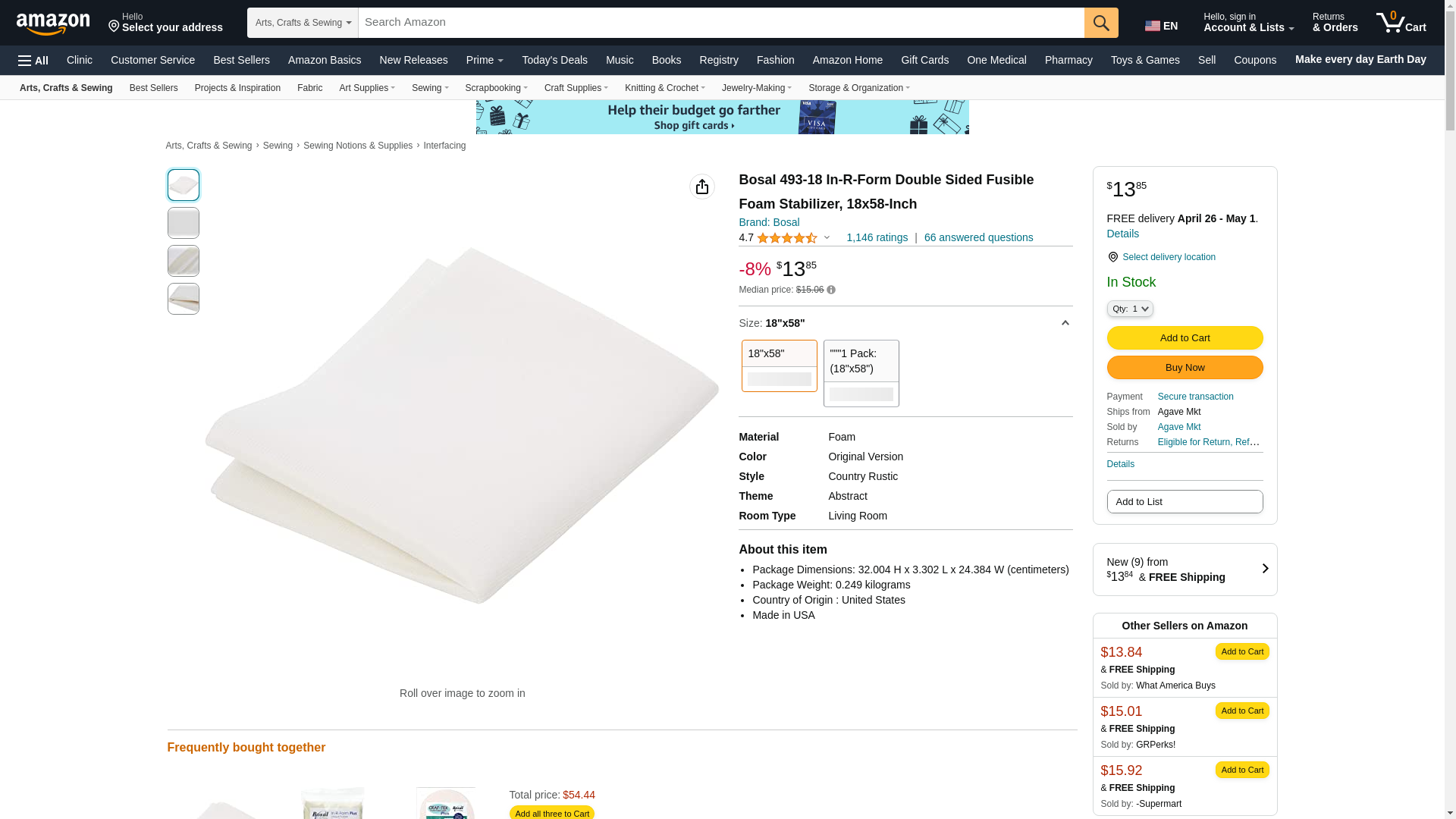The image size is (1456, 819).
Task: Open the Knitting & Crochet menu
Action: coord(665,88)
